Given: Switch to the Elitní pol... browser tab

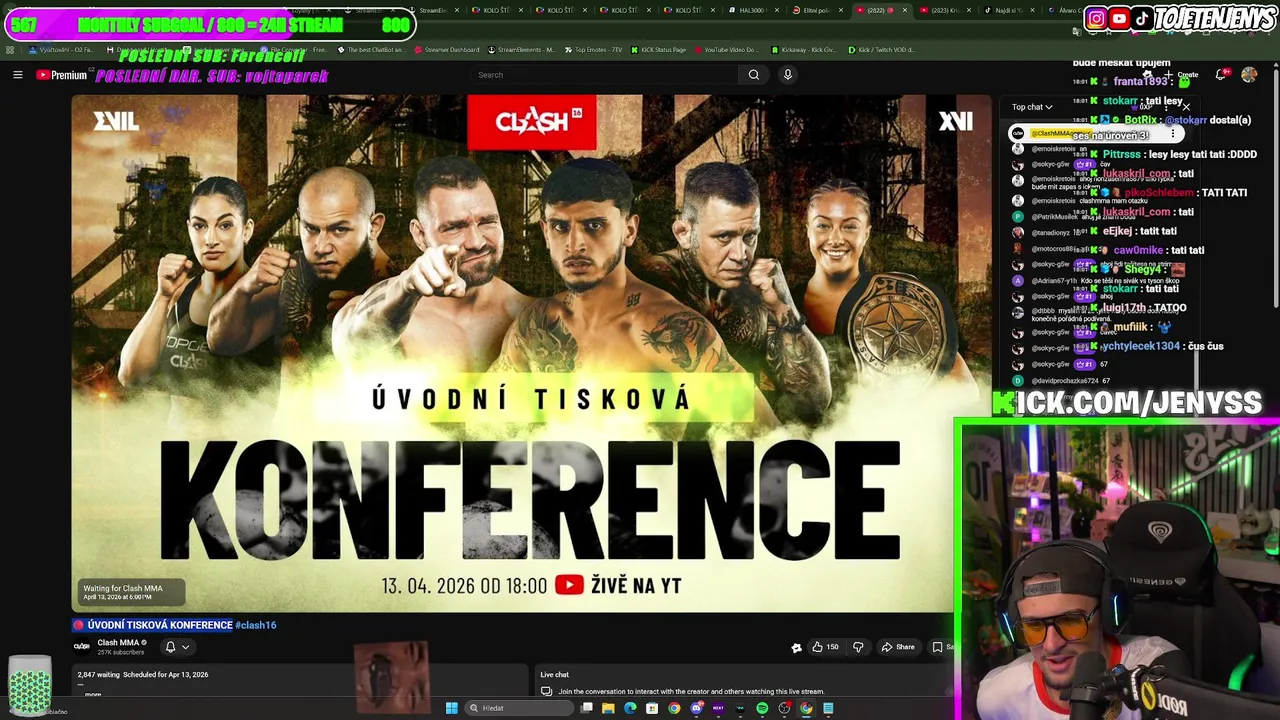Looking at the screenshot, I should [x=810, y=10].
